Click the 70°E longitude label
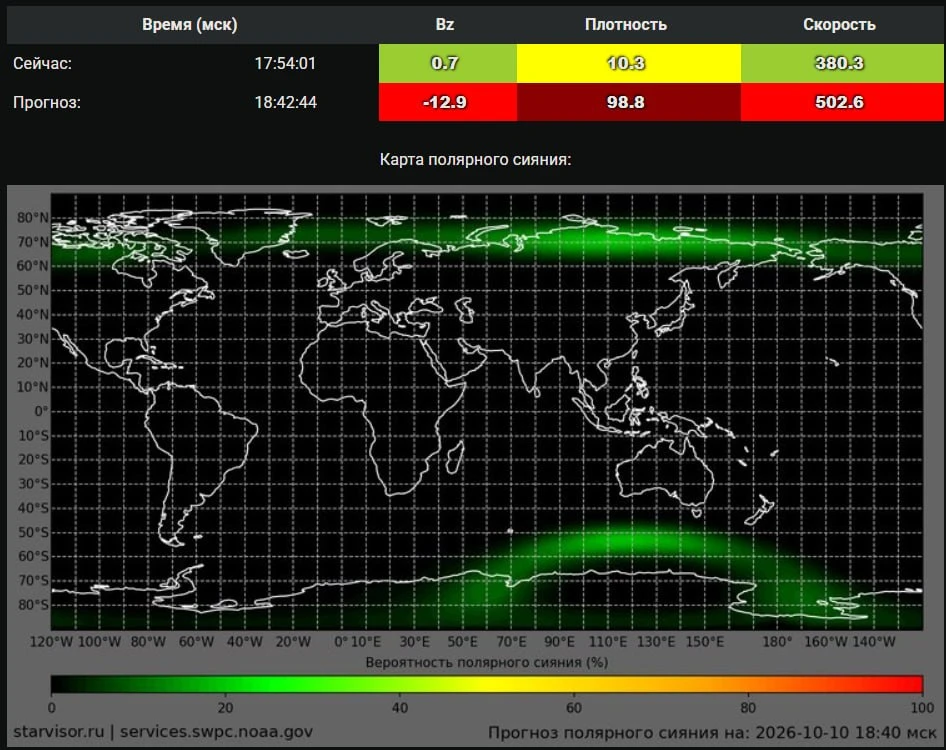 [x=510, y=642]
